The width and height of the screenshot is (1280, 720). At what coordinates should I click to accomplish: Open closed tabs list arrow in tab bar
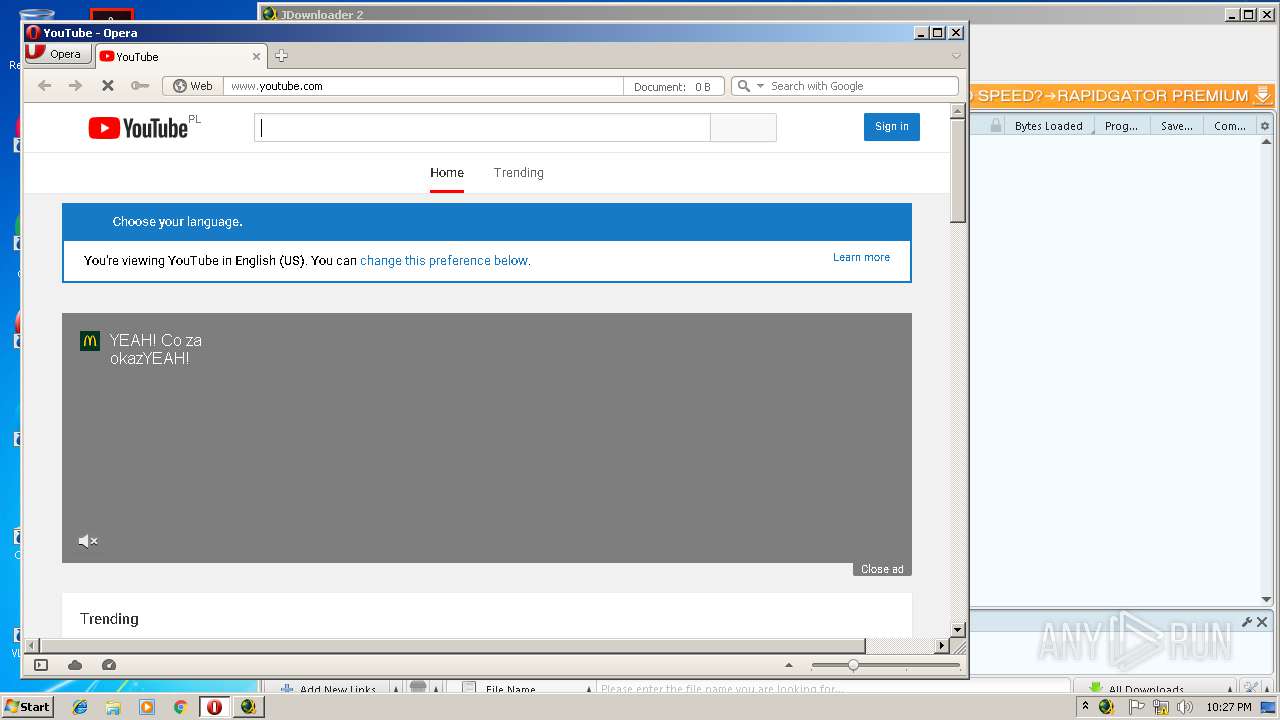(956, 56)
